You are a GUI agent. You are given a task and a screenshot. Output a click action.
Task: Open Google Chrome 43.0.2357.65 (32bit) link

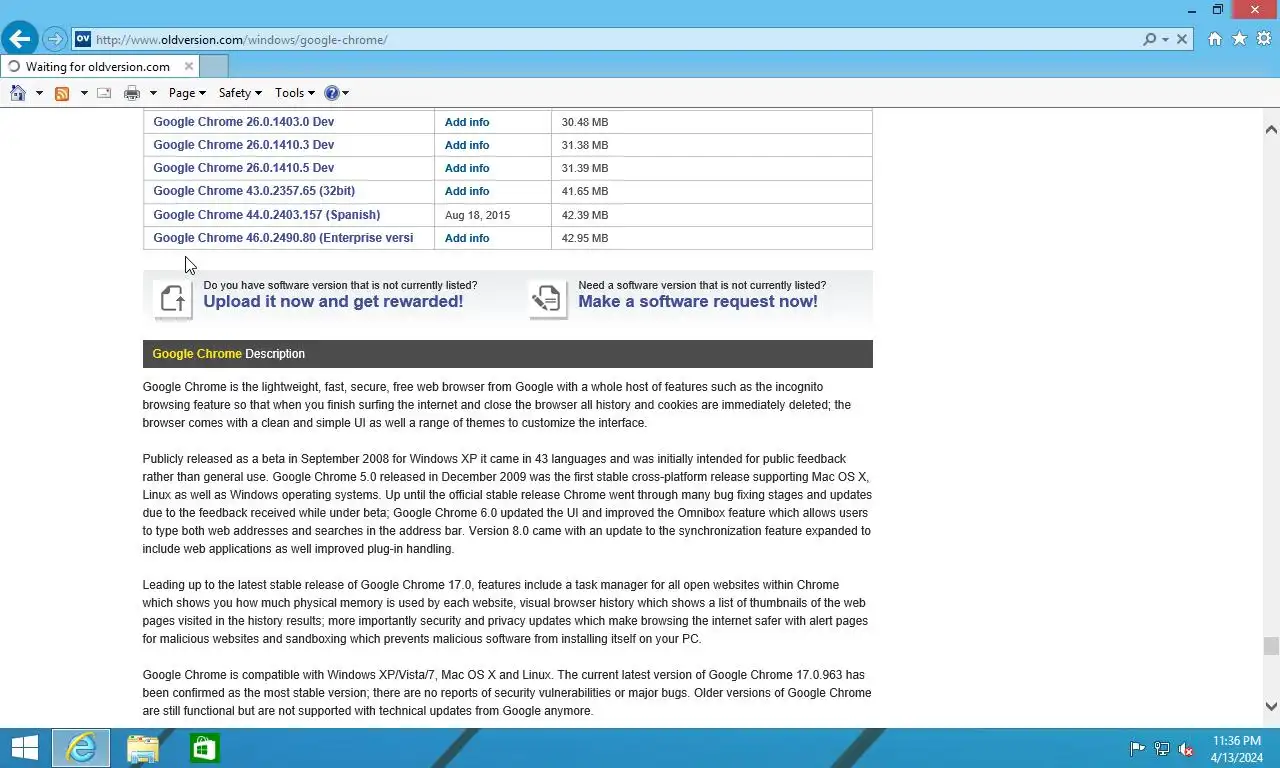[254, 191]
